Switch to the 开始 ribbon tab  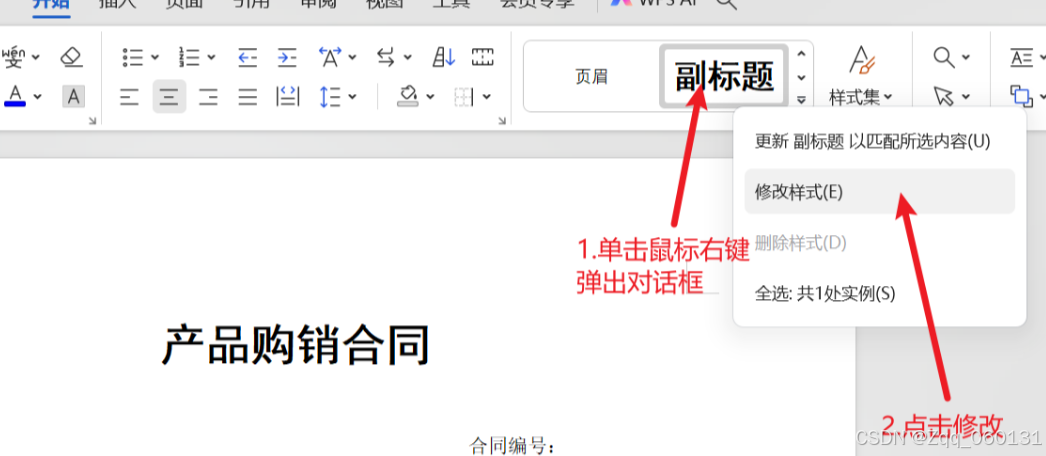click(53, 3)
